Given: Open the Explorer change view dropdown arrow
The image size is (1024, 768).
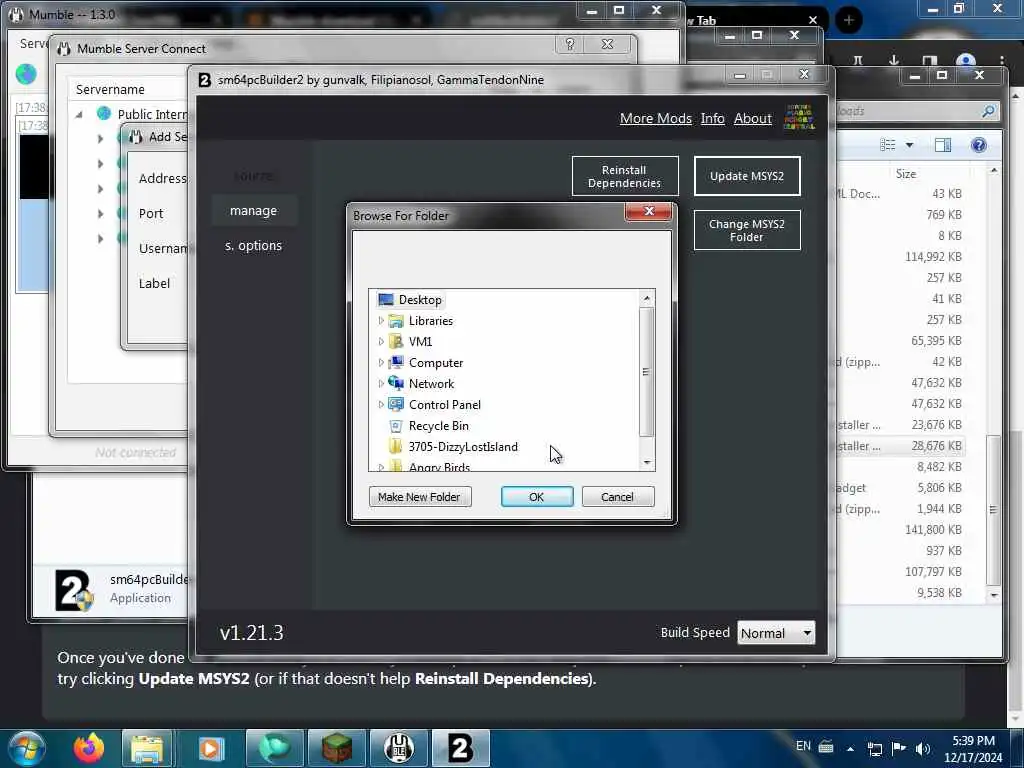Looking at the screenshot, I should [909, 145].
